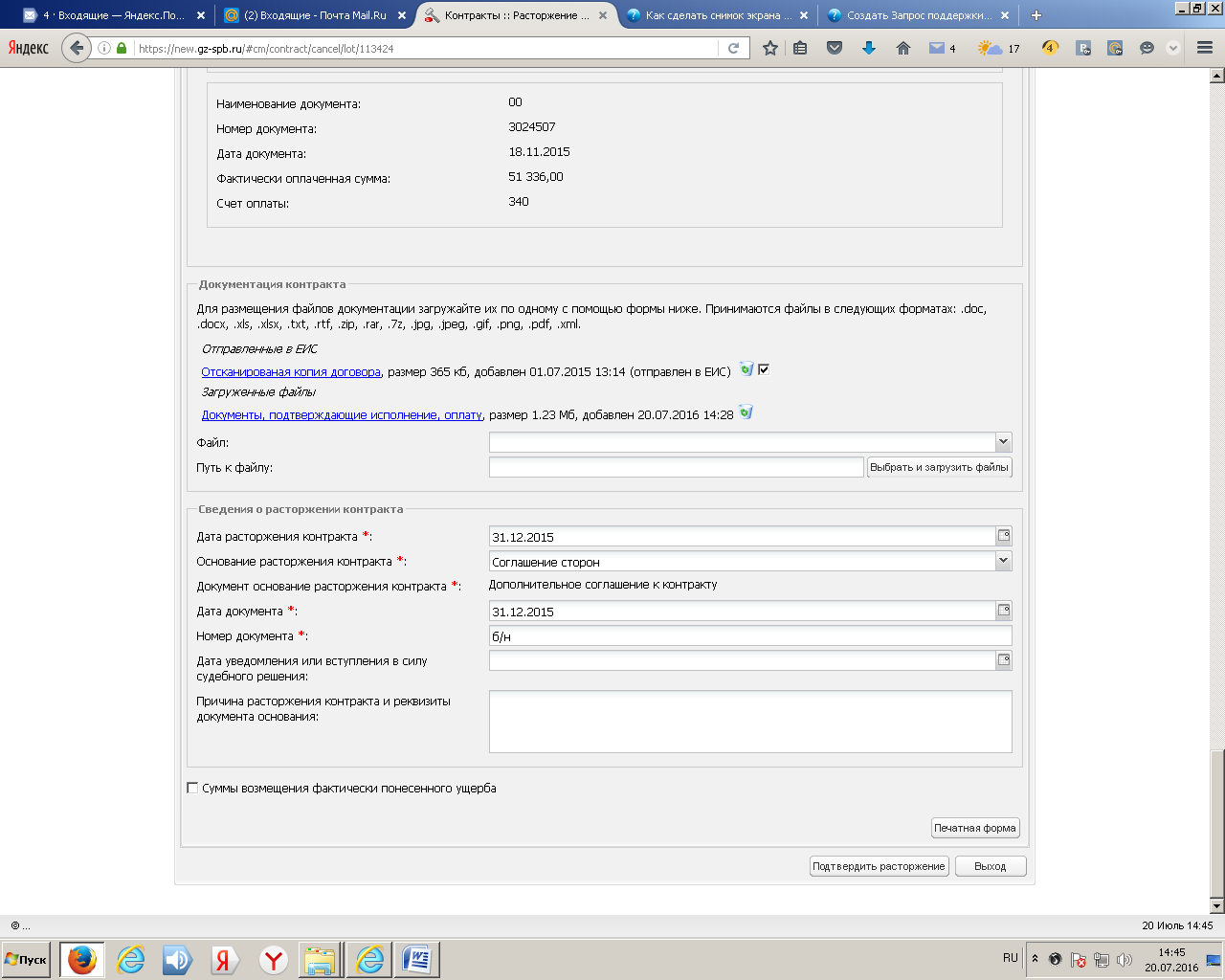
Task: Enable Суммы возмещения фактически понесенного ущерба checkbox
Action: tap(192, 788)
